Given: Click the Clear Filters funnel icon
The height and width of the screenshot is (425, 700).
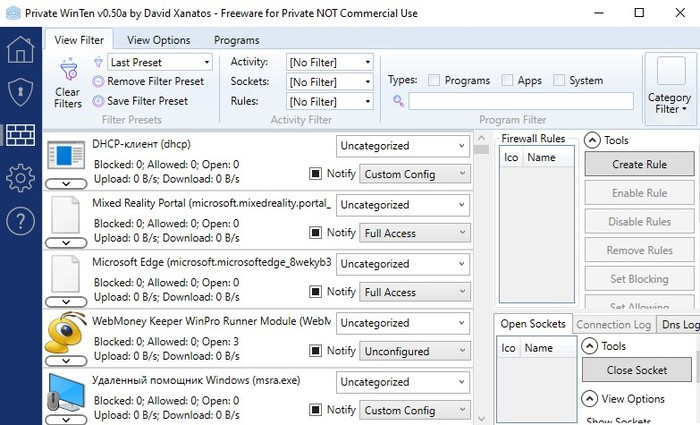Looking at the screenshot, I should pyautogui.click(x=67, y=70).
